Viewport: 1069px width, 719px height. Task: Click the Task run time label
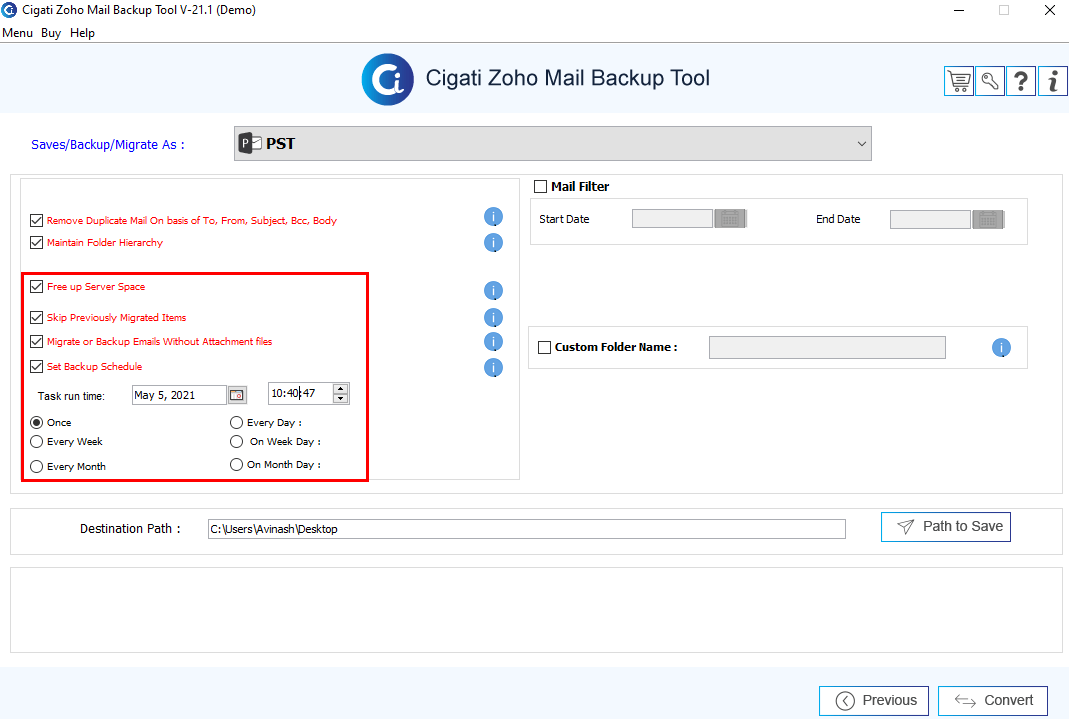click(x=71, y=396)
